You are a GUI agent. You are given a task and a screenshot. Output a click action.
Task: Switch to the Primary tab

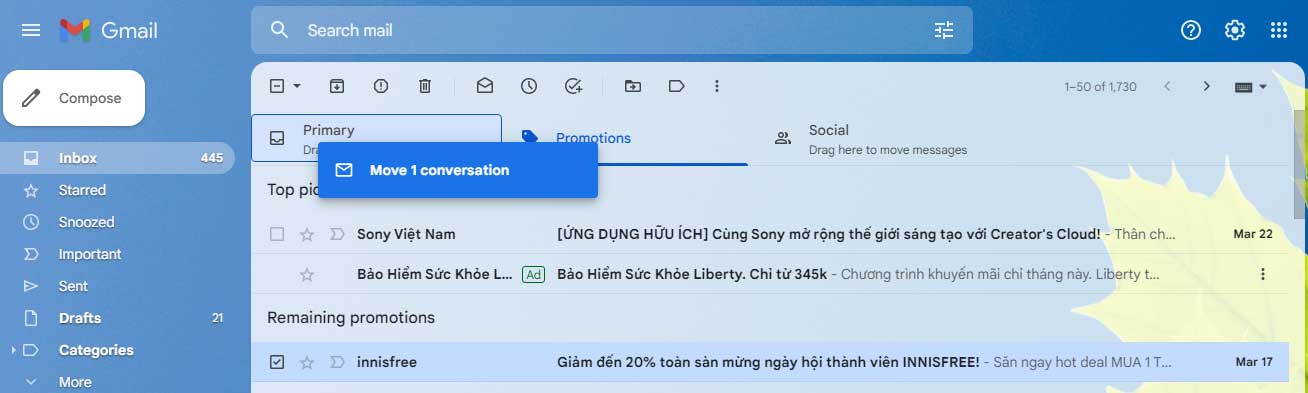(376, 138)
